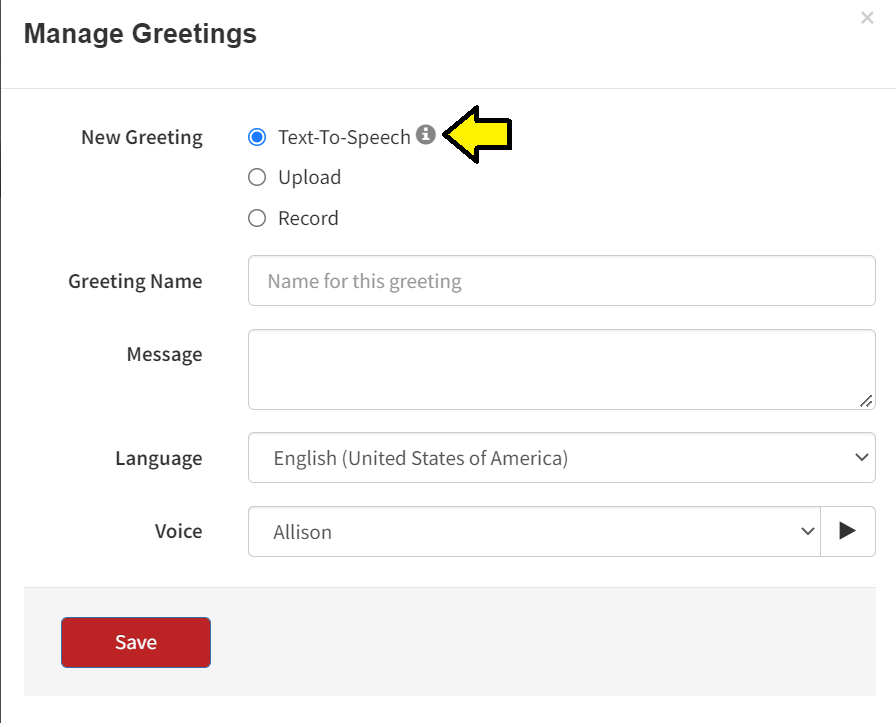Click the chevron arrow next to Allison
The width and height of the screenshot is (896, 723).
coord(807,532)
